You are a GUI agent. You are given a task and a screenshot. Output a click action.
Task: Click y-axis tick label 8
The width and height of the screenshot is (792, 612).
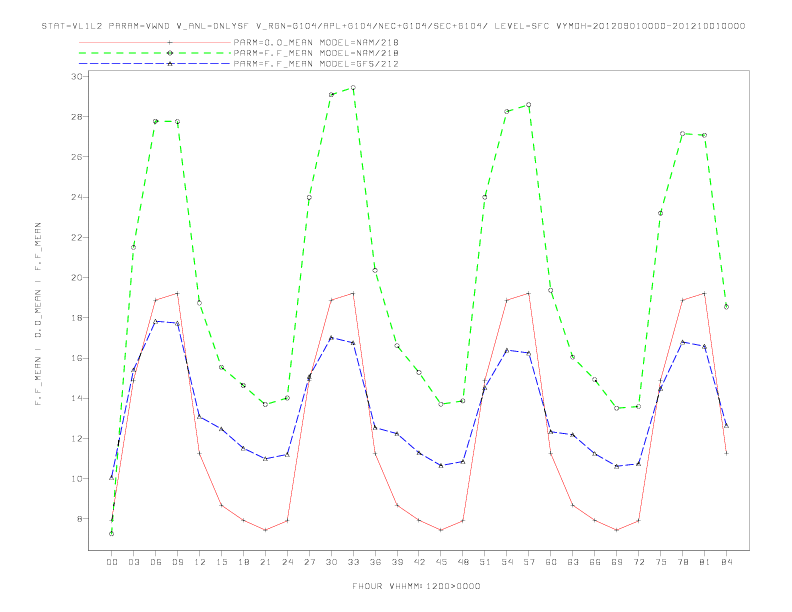[81, 519]
